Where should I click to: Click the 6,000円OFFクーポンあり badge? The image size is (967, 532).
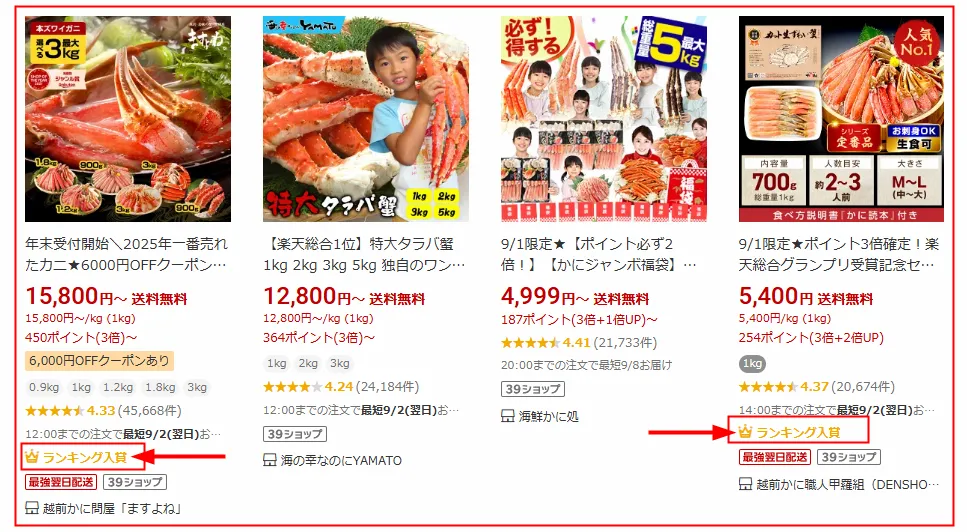99,361
